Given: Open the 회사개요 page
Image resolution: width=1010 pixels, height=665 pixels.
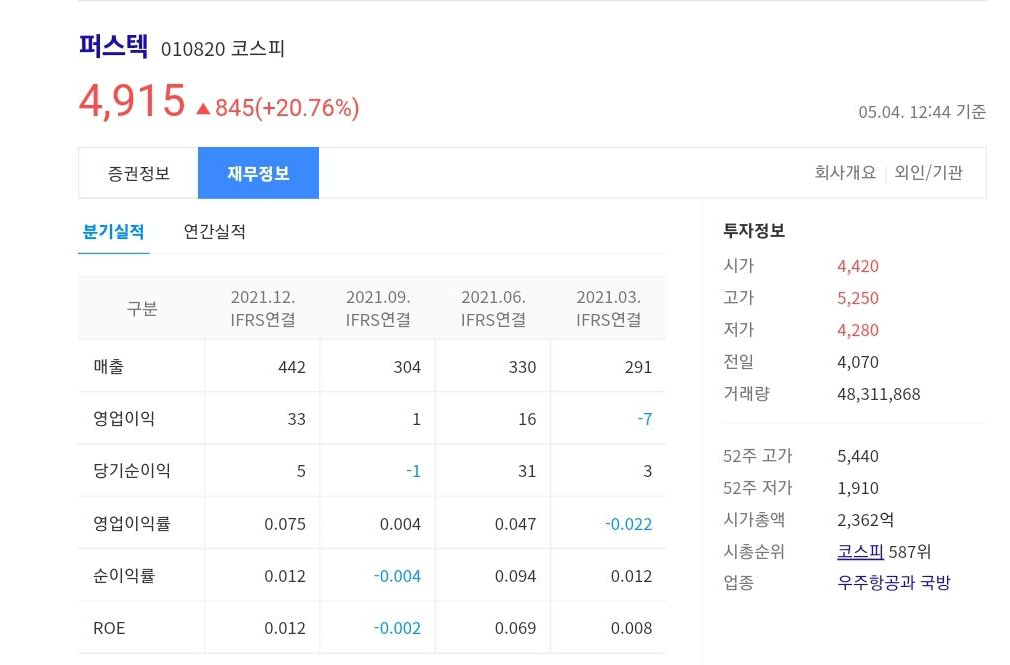Looking at the screenshot, I should coord(847,172).
